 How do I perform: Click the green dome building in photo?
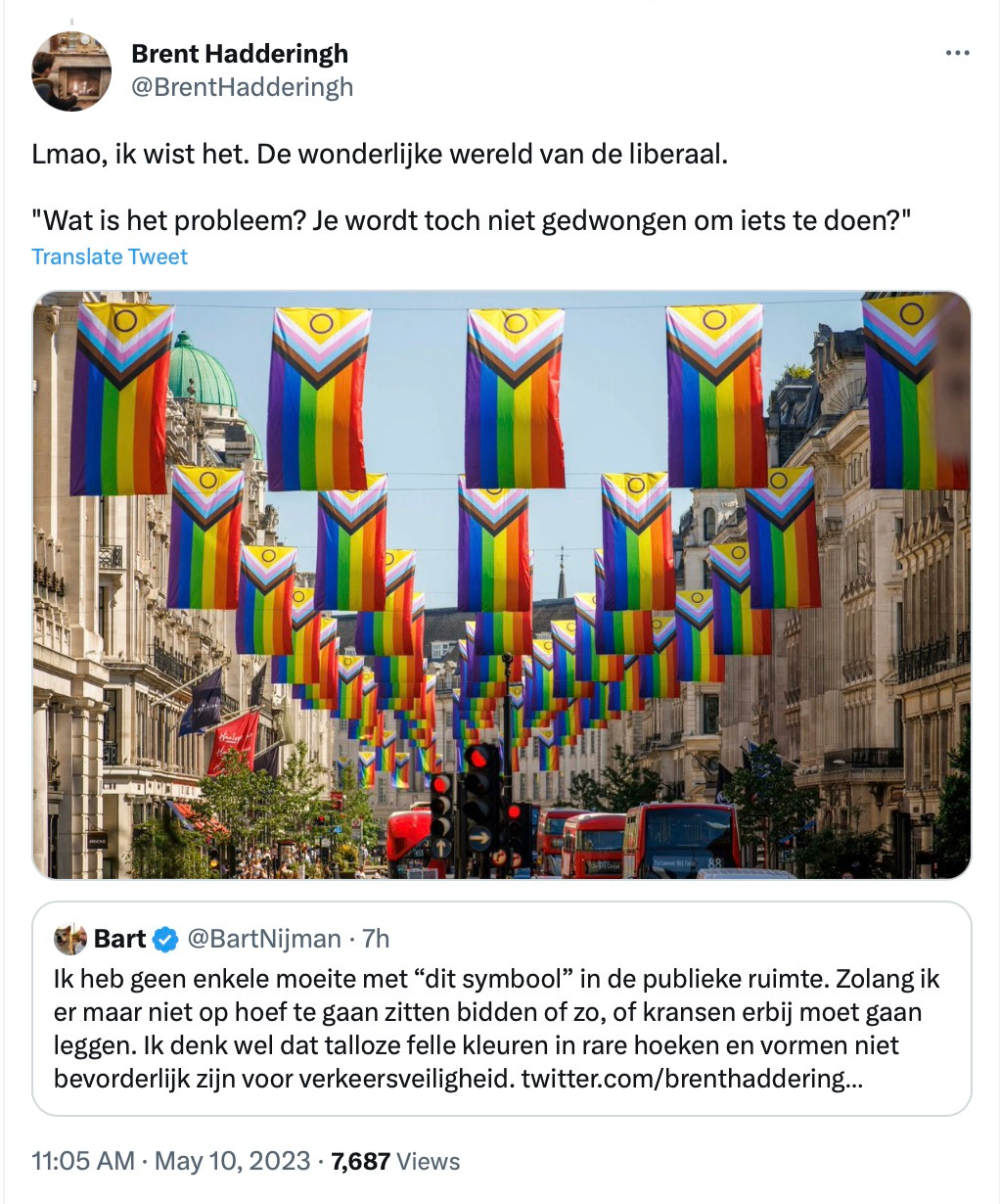(x=201, y=370)
